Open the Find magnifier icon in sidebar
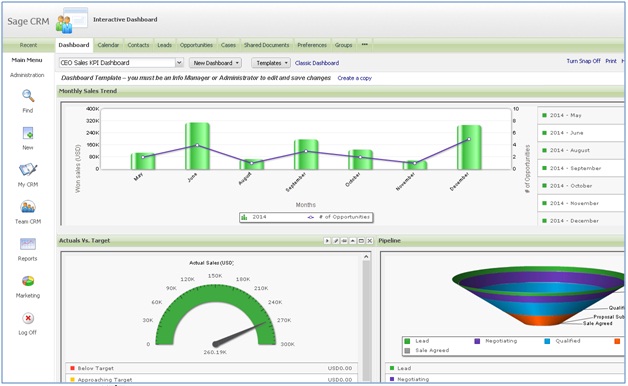Viewport: 628px width, 386px height. 28,96
